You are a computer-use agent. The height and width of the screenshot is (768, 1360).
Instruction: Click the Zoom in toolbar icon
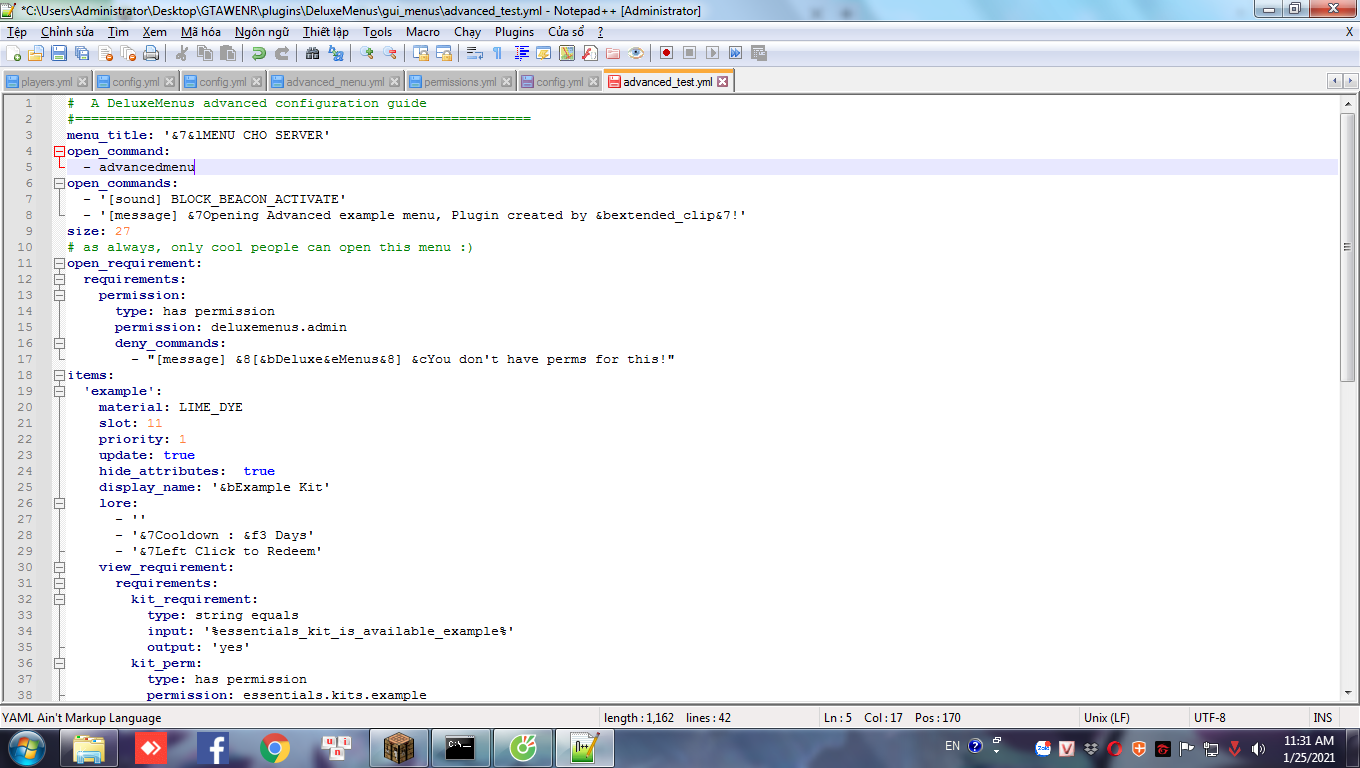[367, 53]
